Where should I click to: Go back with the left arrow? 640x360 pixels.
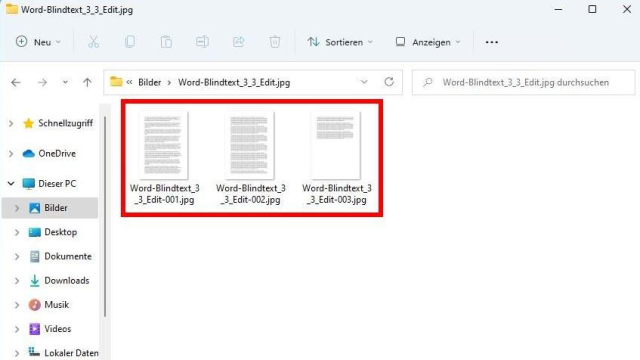(x=16, y=82)
